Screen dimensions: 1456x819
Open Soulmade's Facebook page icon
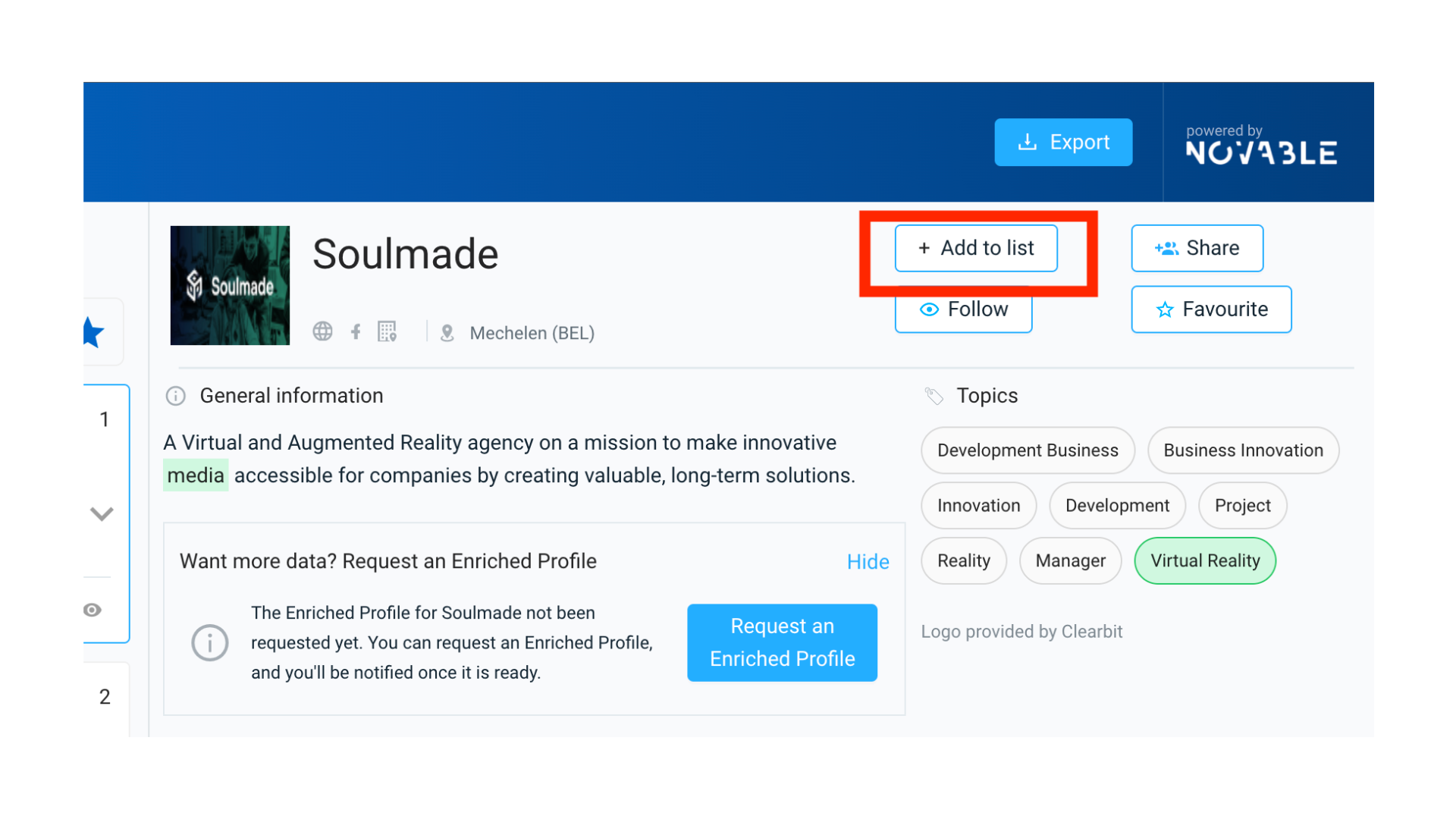pos(356,331)
